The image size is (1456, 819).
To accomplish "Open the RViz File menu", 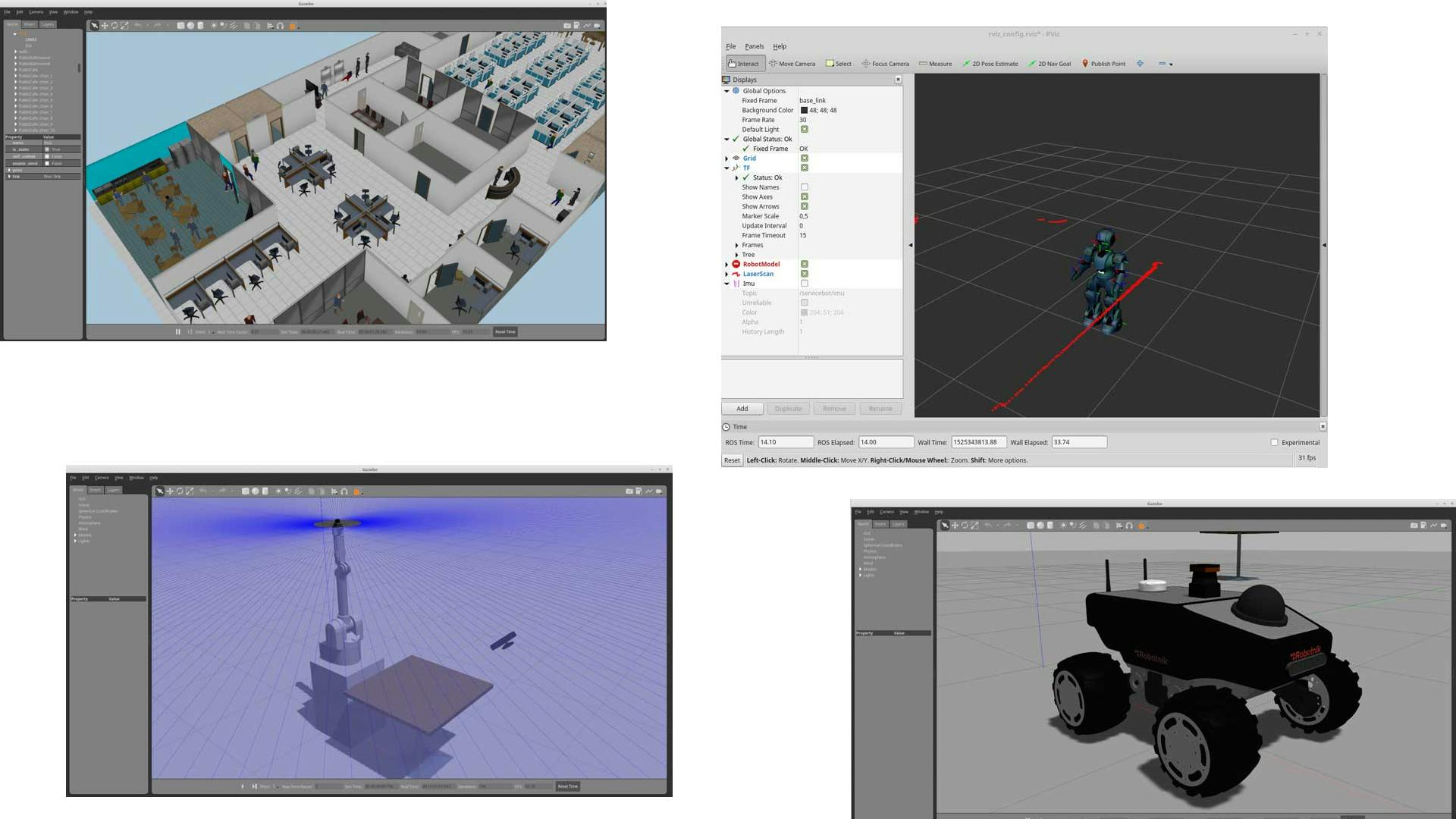I will click(730, 46).
